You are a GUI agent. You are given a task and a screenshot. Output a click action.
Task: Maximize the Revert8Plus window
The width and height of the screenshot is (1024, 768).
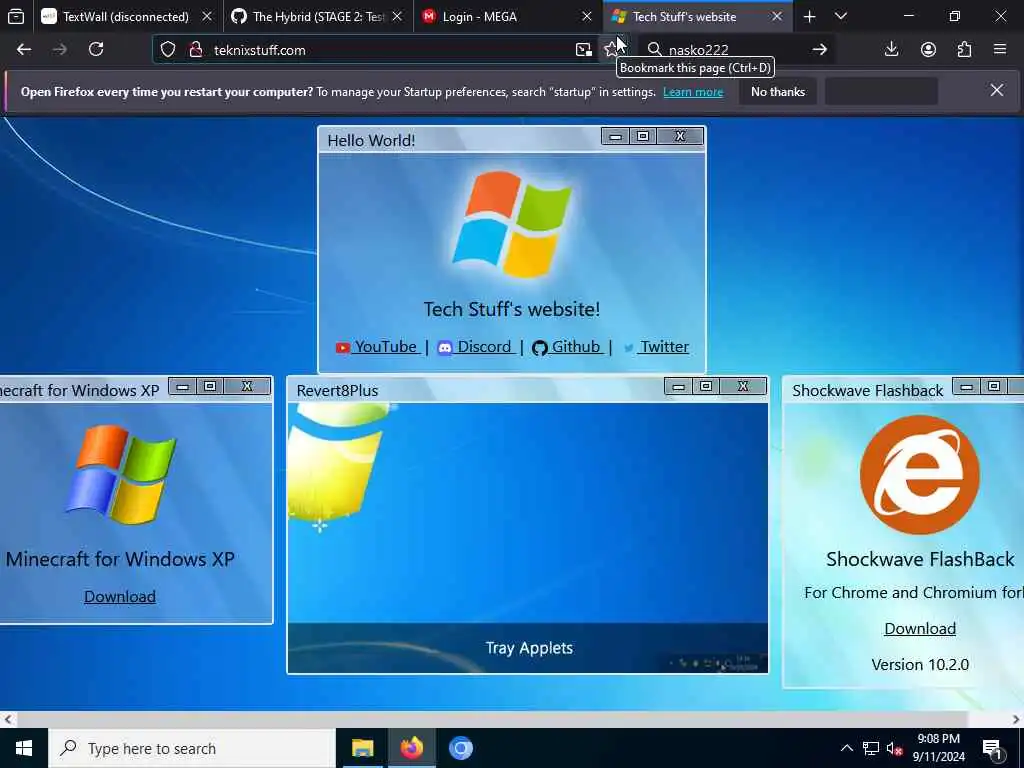[x=706, y=387]
